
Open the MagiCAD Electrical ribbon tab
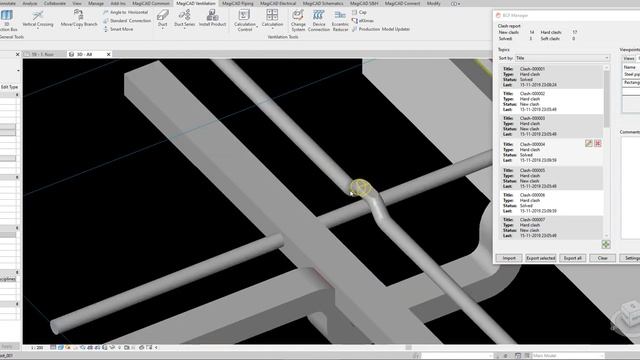278,3
